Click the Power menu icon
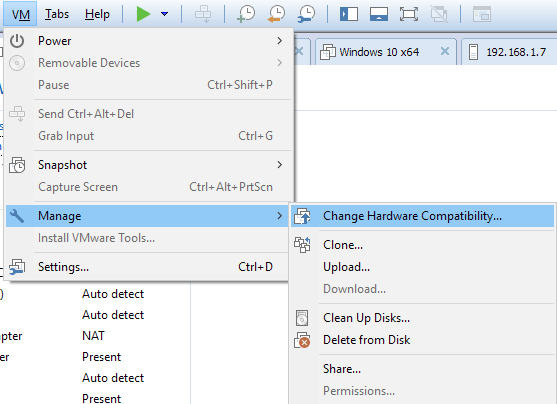The width and height of the screenshot is (557, 404). click(17, 41)
